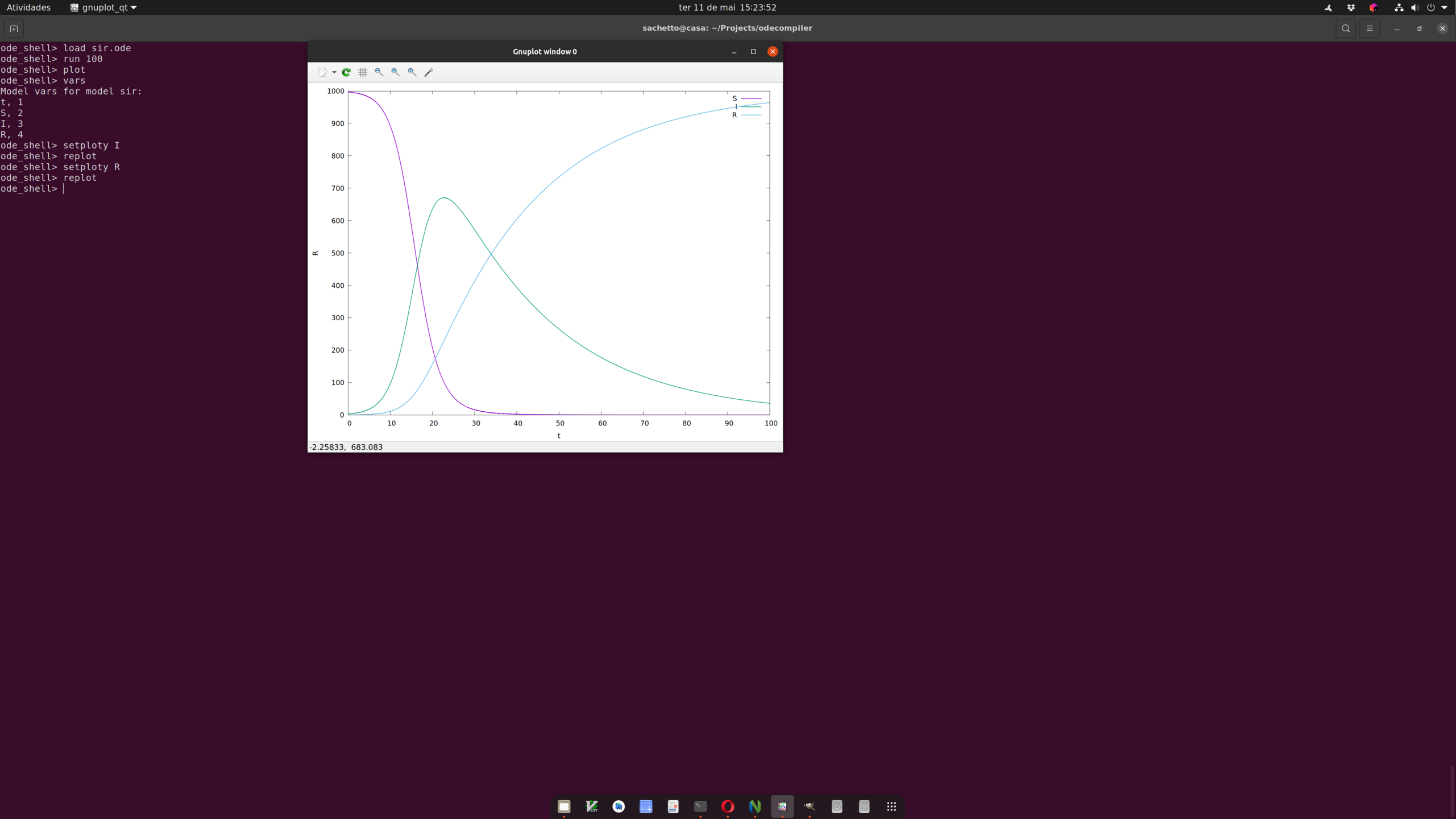The height and width of the screenshot is (819, 1456).
Task: Click the export/copy document icon
Action: click(322, 72)
